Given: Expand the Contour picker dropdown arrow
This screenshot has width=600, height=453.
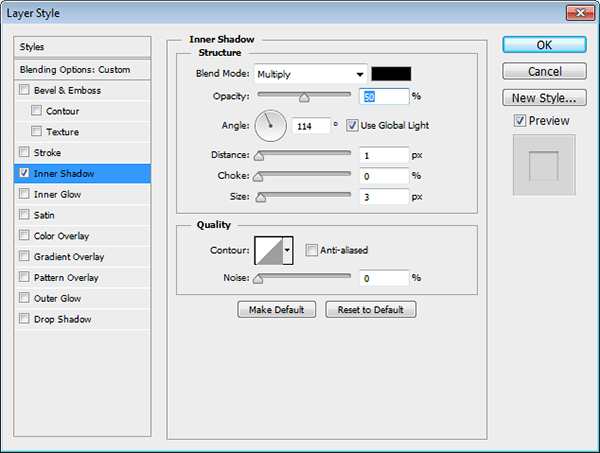Looking at the screenshot, I should 288,250.
